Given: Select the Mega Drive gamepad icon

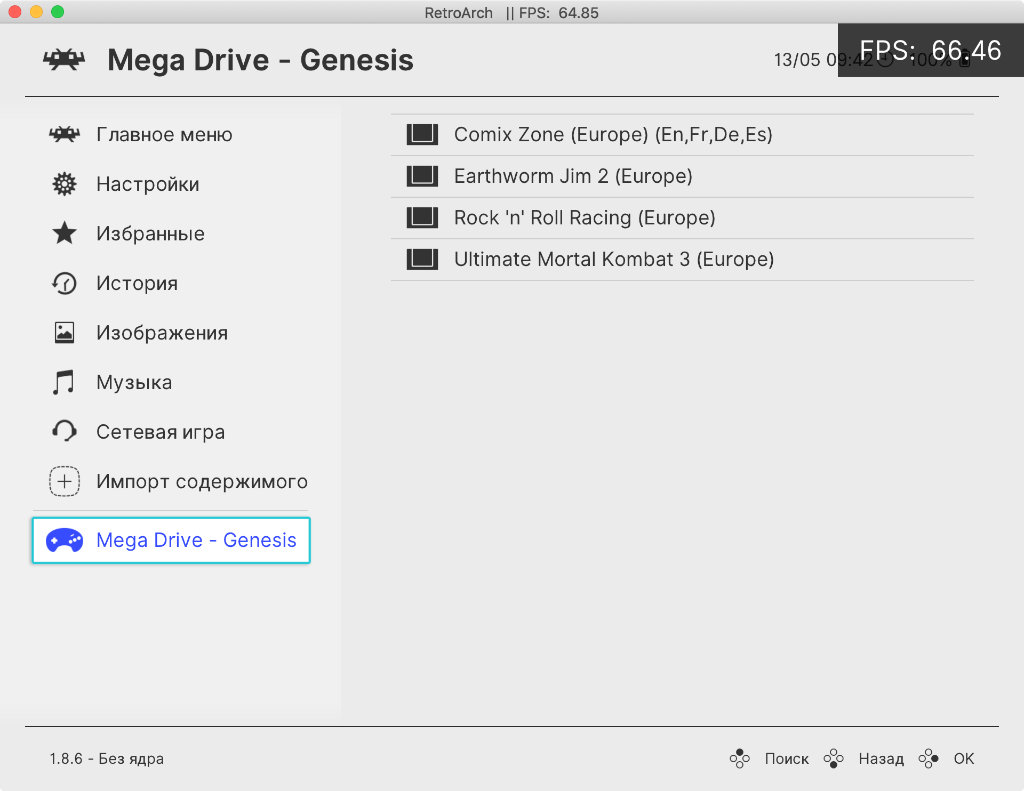Looking at the screenshot, I should [64, 541].
